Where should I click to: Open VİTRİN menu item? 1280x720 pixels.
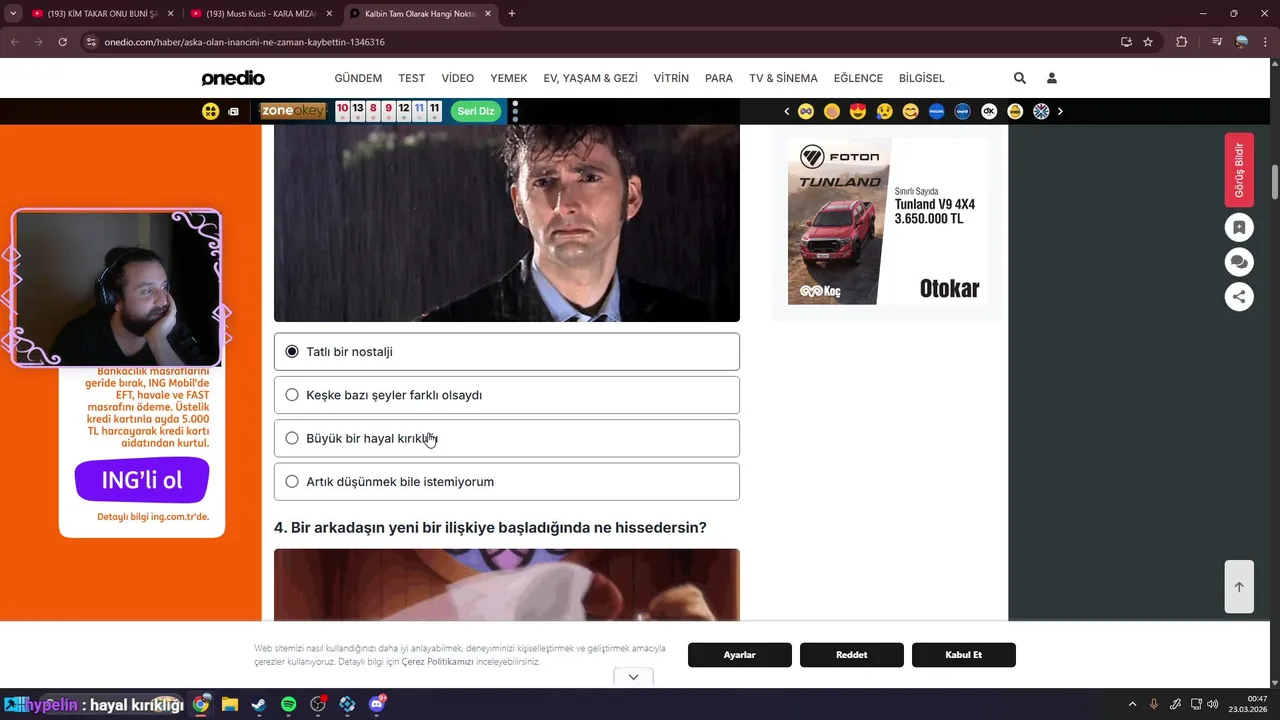tap(671, 78)
